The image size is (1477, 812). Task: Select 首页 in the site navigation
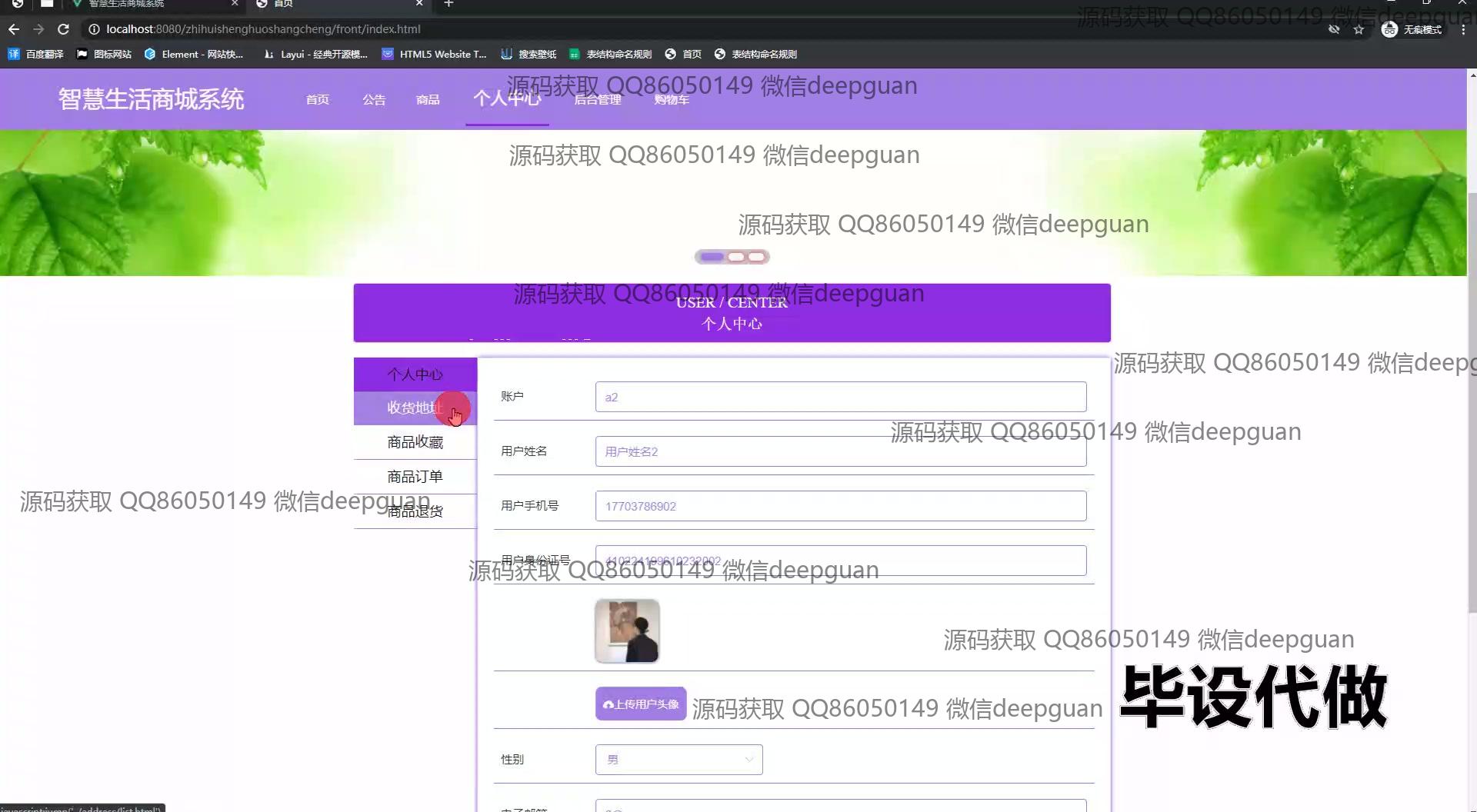tap(317, 99)
